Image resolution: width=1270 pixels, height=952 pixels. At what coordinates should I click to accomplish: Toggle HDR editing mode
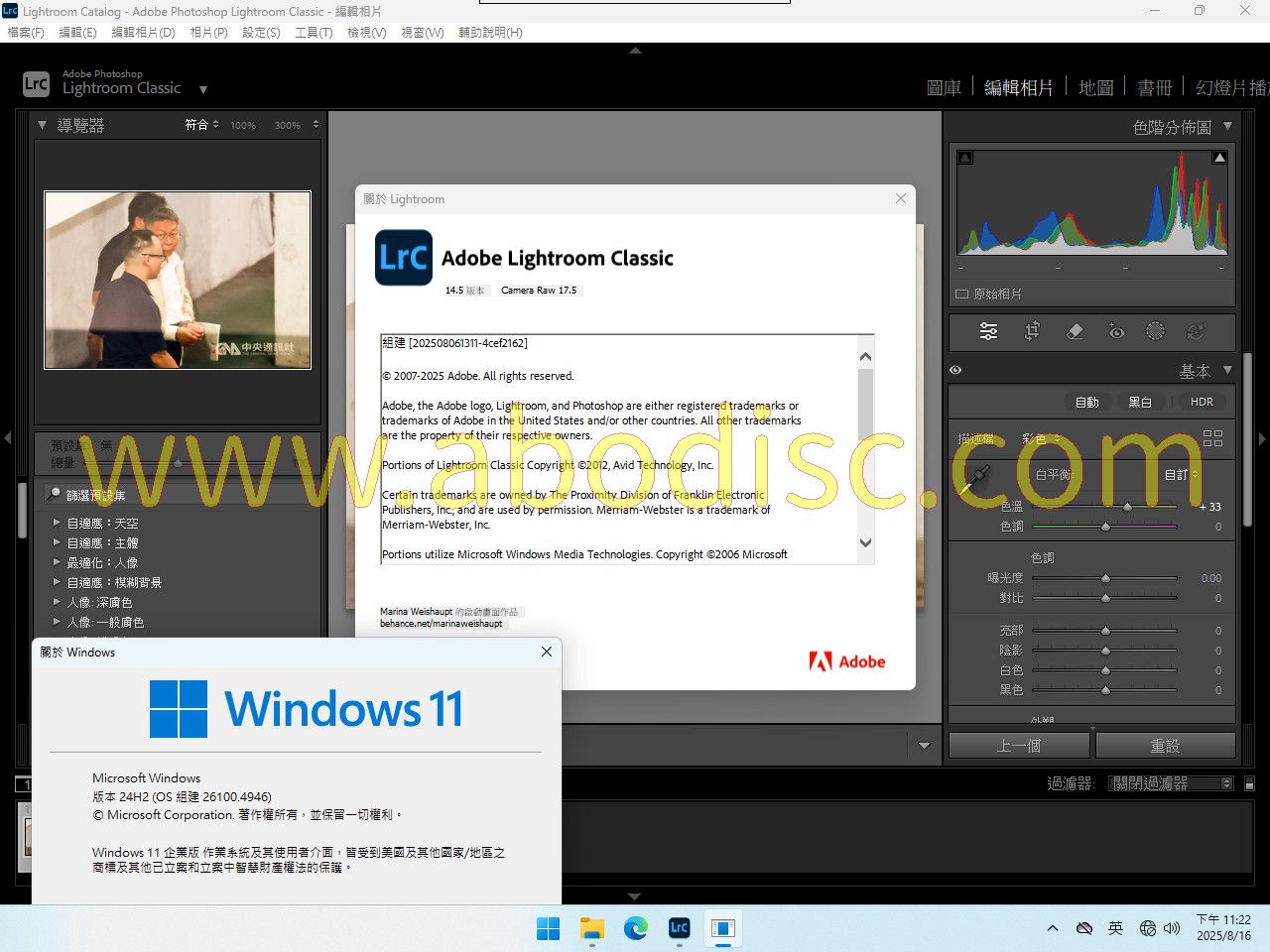pos(1202,402)
